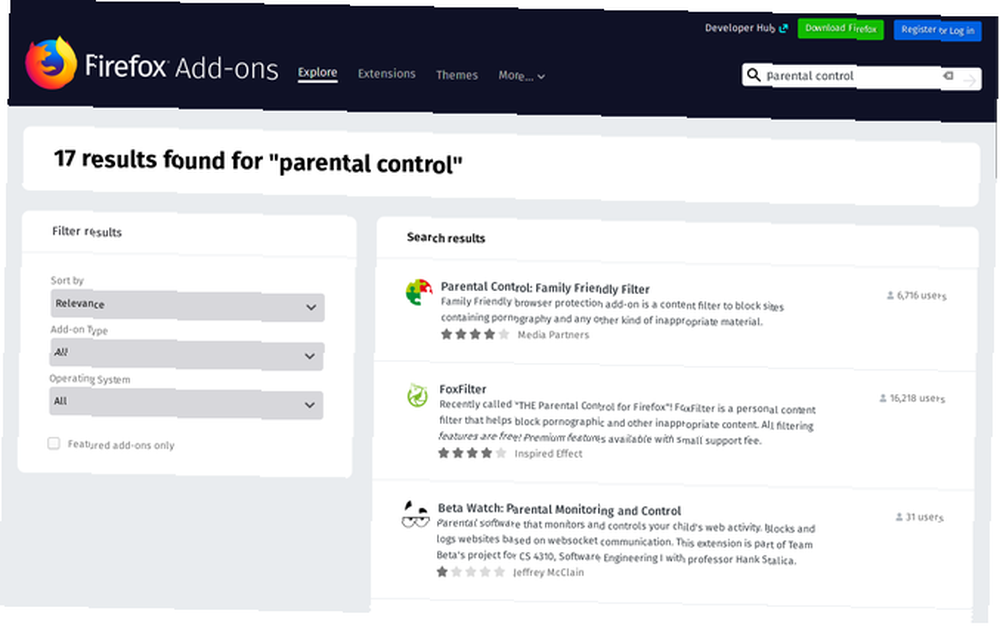Open the Themes tab

(457, 75)
